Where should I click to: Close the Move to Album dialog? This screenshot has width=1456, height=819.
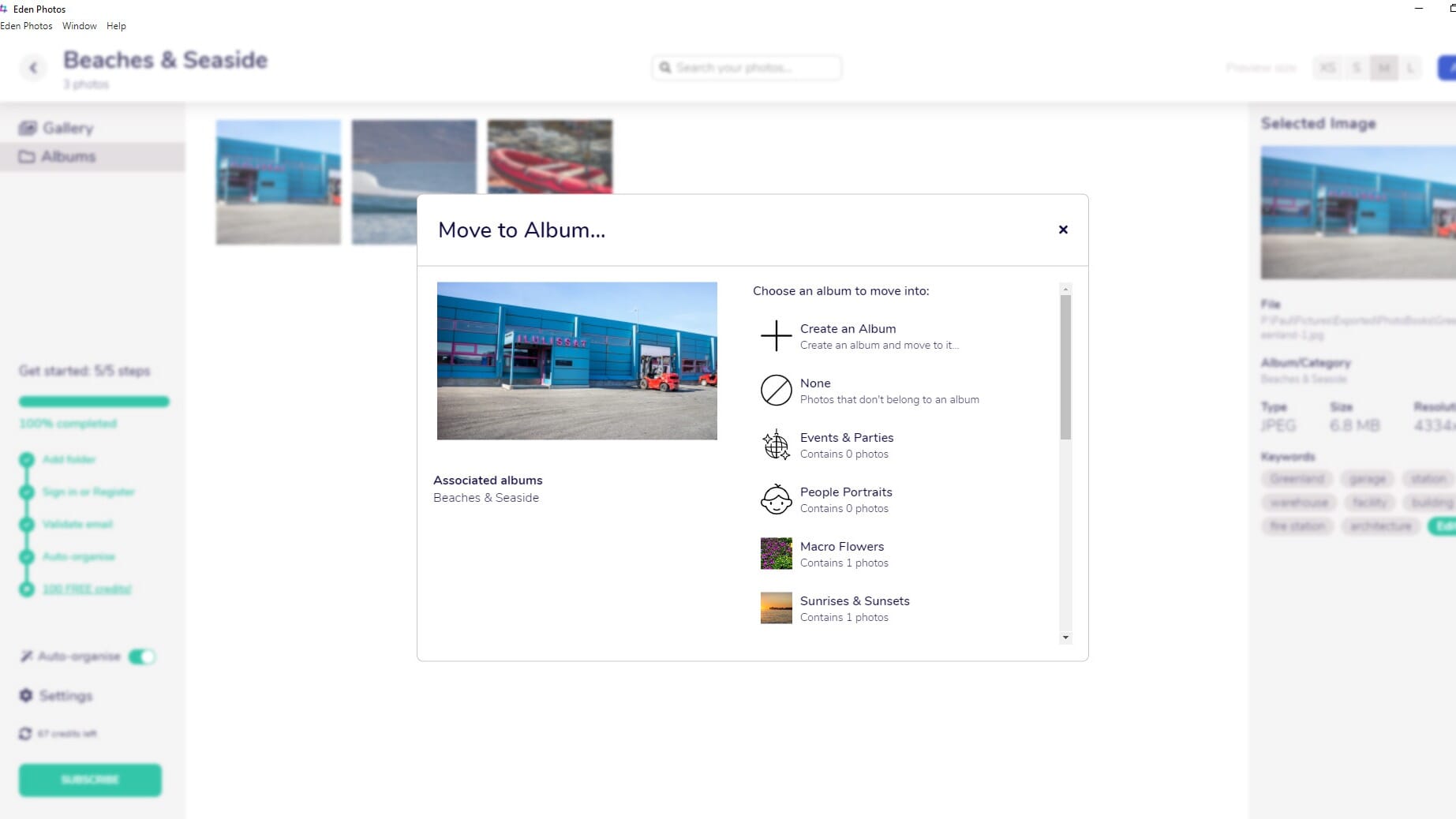1063,230
